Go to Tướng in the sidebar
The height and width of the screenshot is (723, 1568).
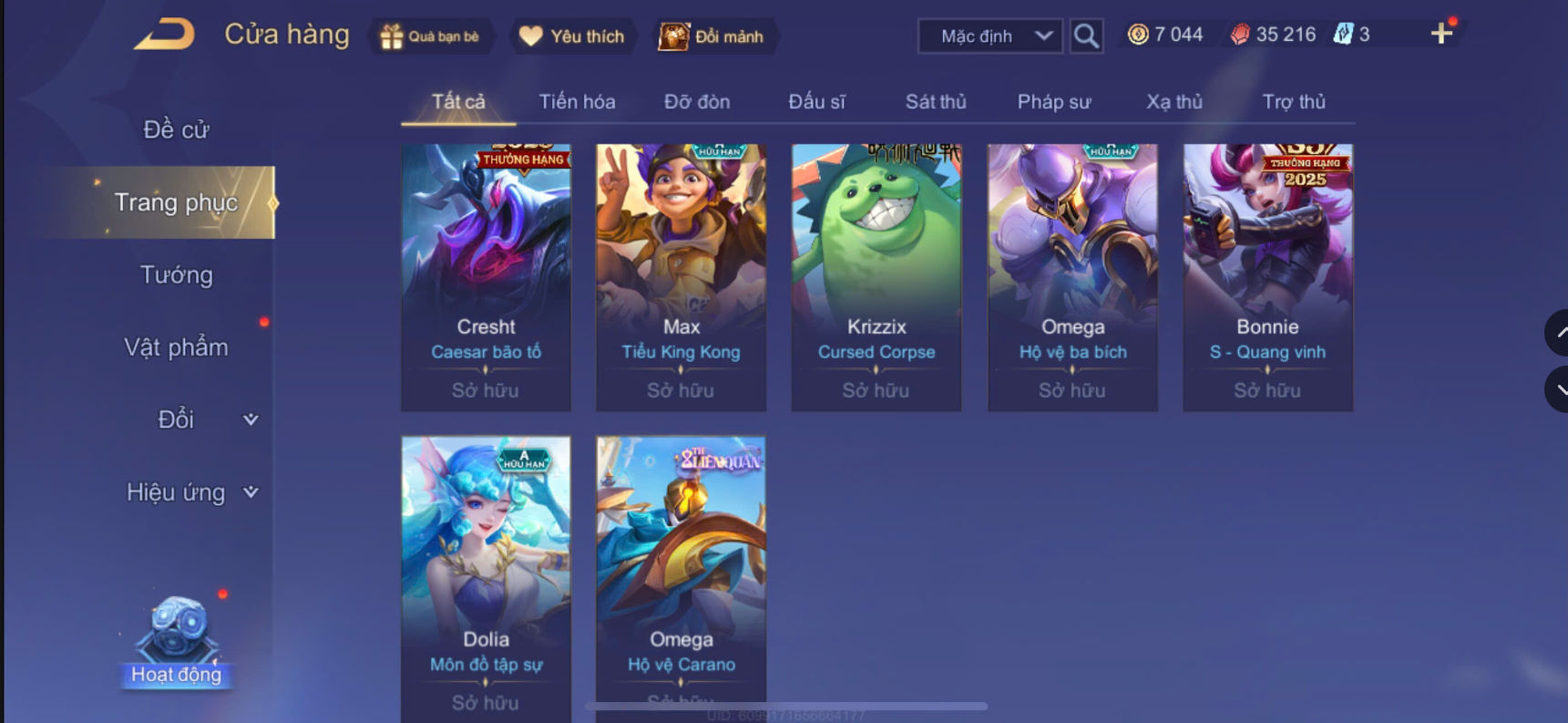pyautogui.click(x=176, y=274)
